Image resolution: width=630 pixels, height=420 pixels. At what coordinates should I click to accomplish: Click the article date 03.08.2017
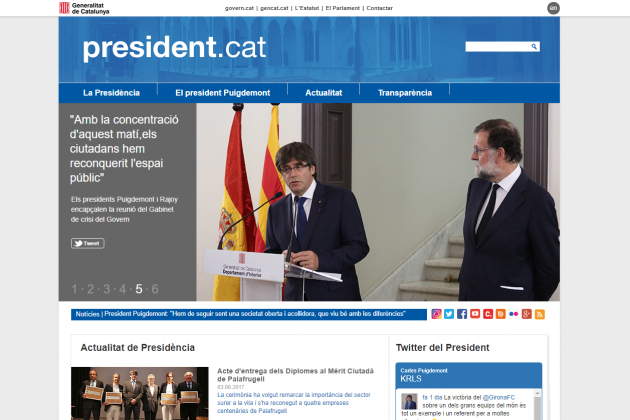(x=231, y=387)
